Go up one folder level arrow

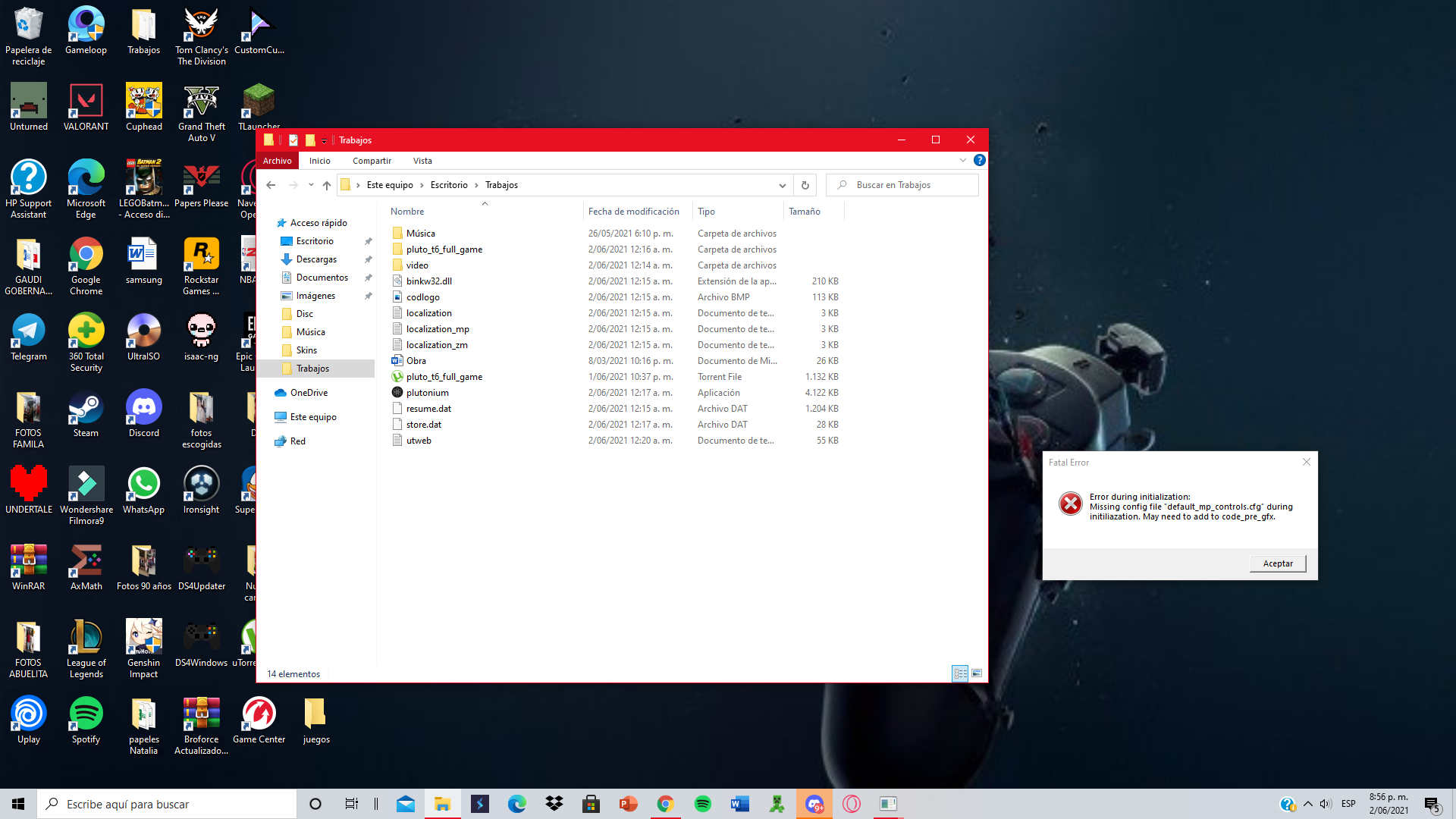327,185
